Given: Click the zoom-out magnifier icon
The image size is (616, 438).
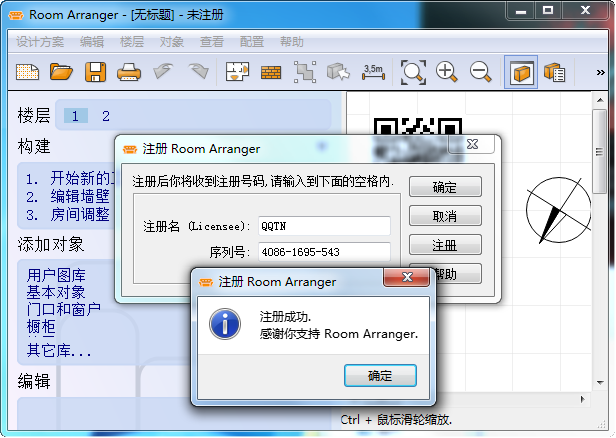Looking at the screenshot, I should point(481,71).
